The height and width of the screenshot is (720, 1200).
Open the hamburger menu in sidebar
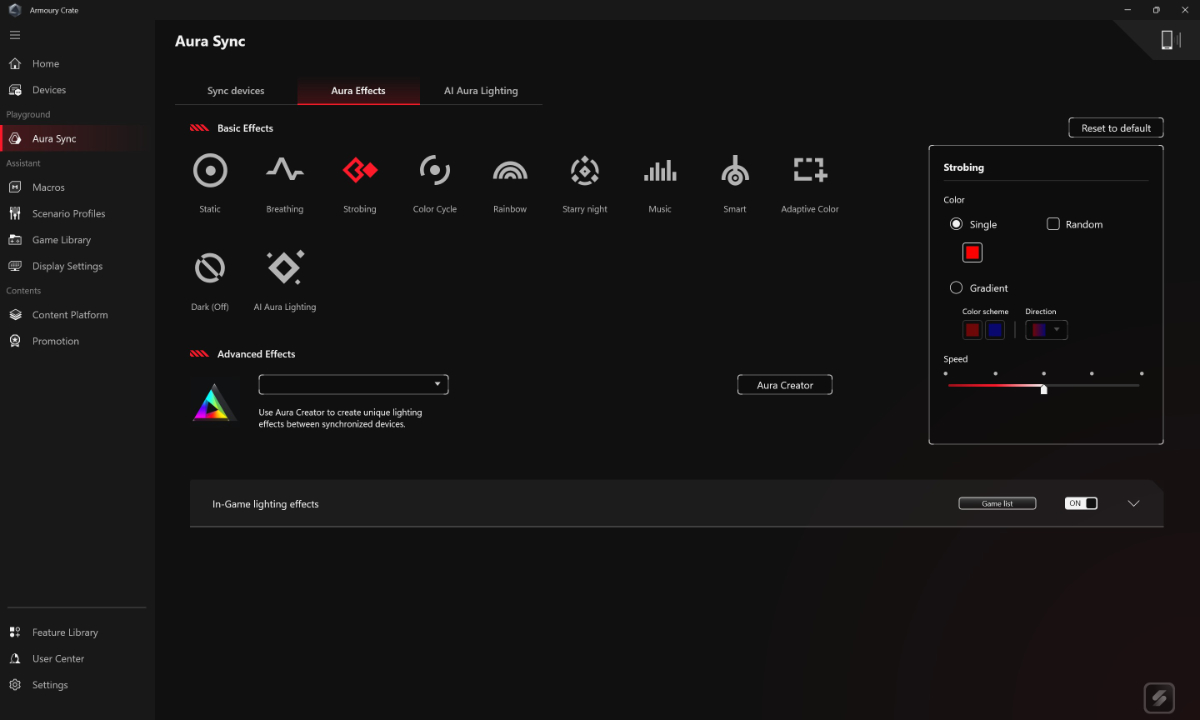click(15, 35)
